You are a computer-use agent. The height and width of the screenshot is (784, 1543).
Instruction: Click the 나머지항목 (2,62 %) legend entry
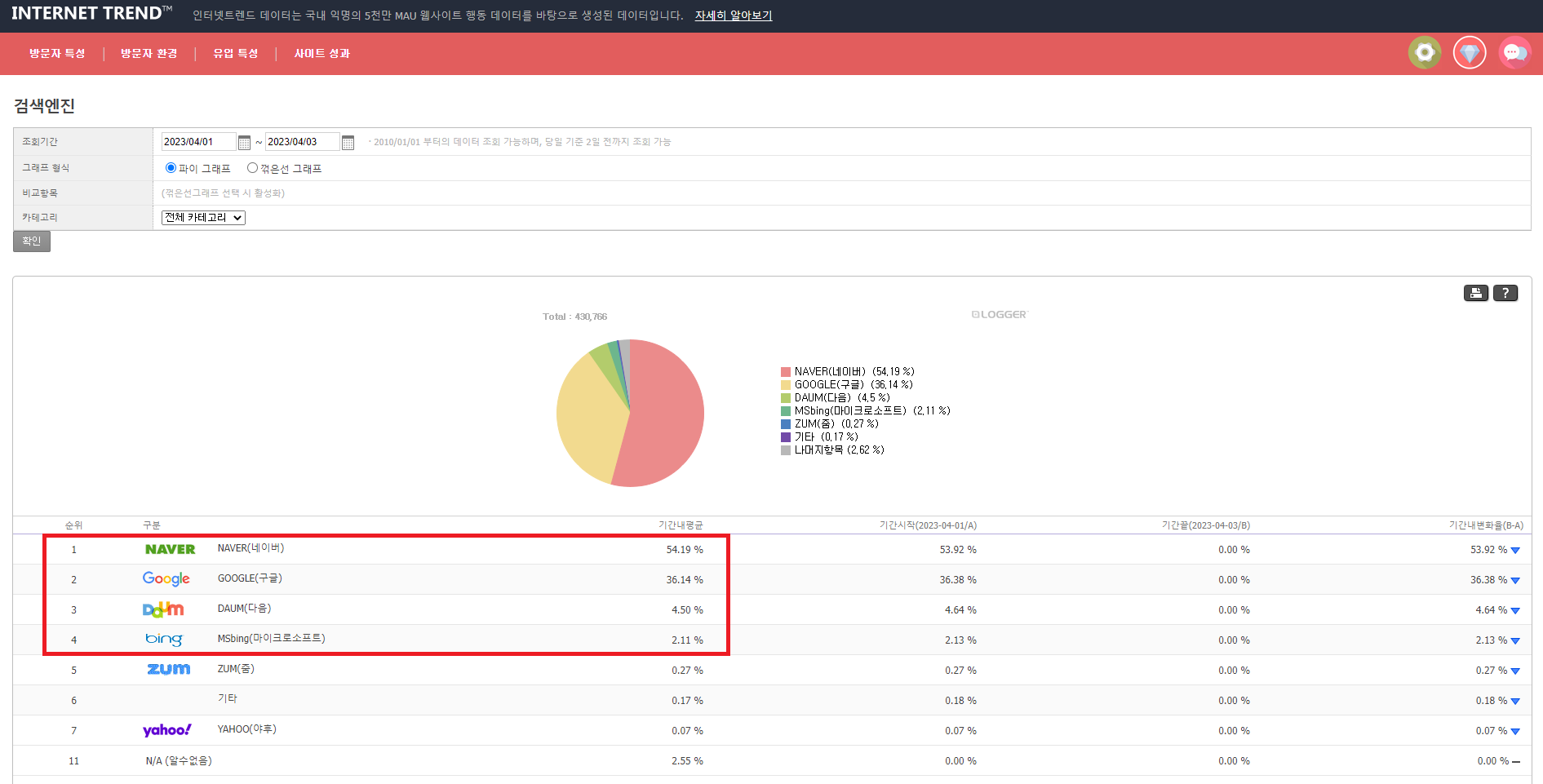pos(832,450)
